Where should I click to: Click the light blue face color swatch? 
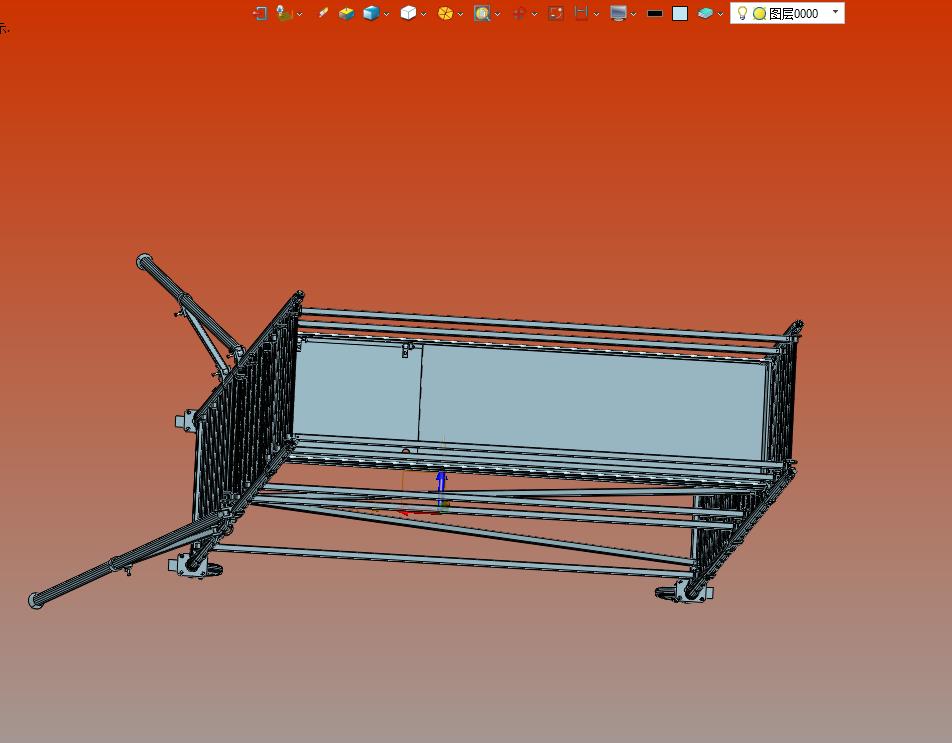(680, 13)
